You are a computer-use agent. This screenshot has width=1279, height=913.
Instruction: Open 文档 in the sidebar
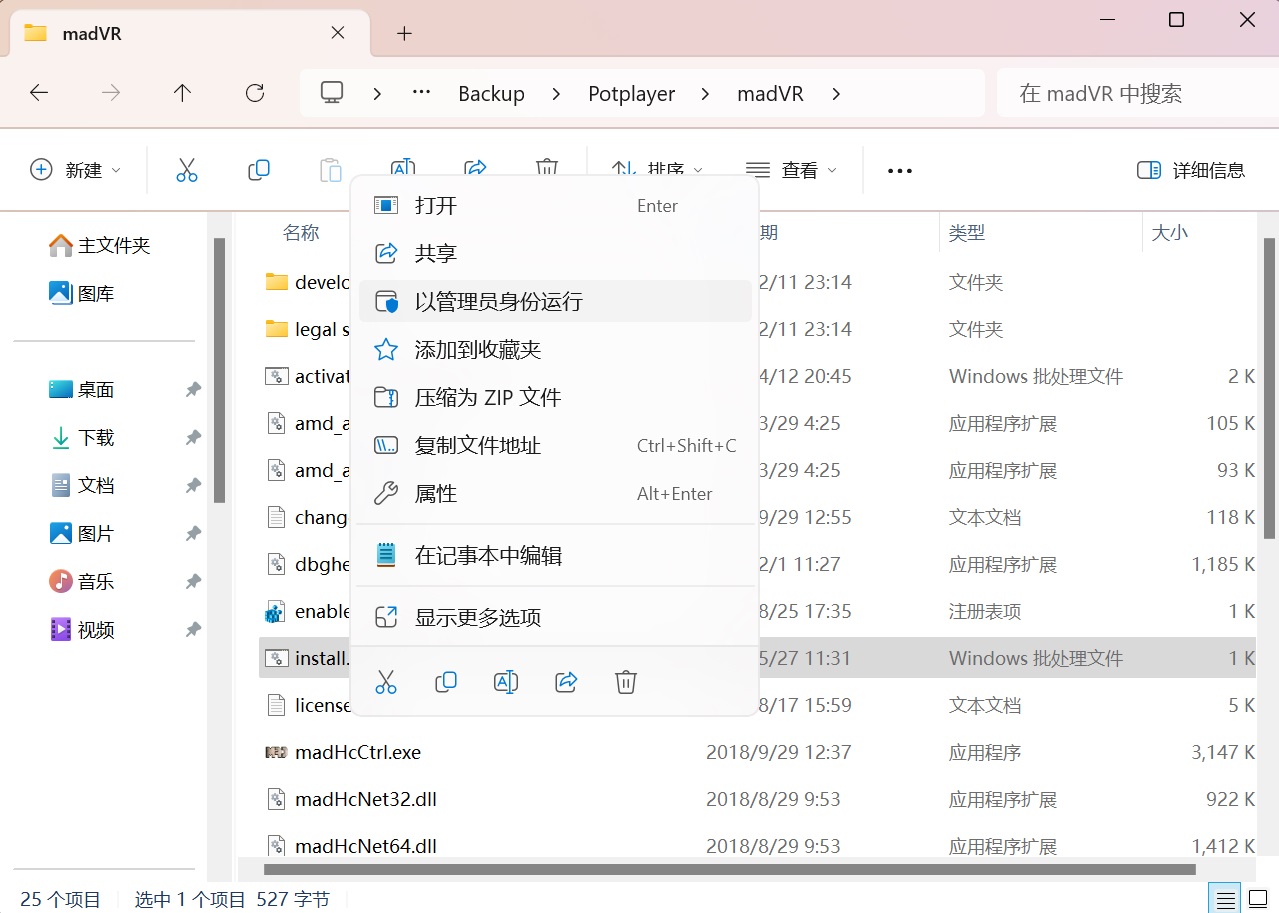click(x=81, y=485)
